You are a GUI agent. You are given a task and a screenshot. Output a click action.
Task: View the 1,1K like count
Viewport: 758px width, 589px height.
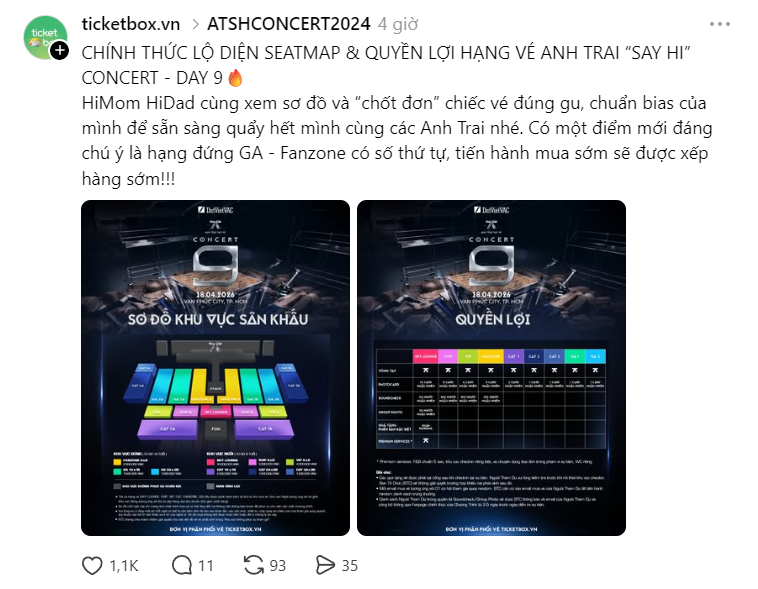click(x=124, y=565)
